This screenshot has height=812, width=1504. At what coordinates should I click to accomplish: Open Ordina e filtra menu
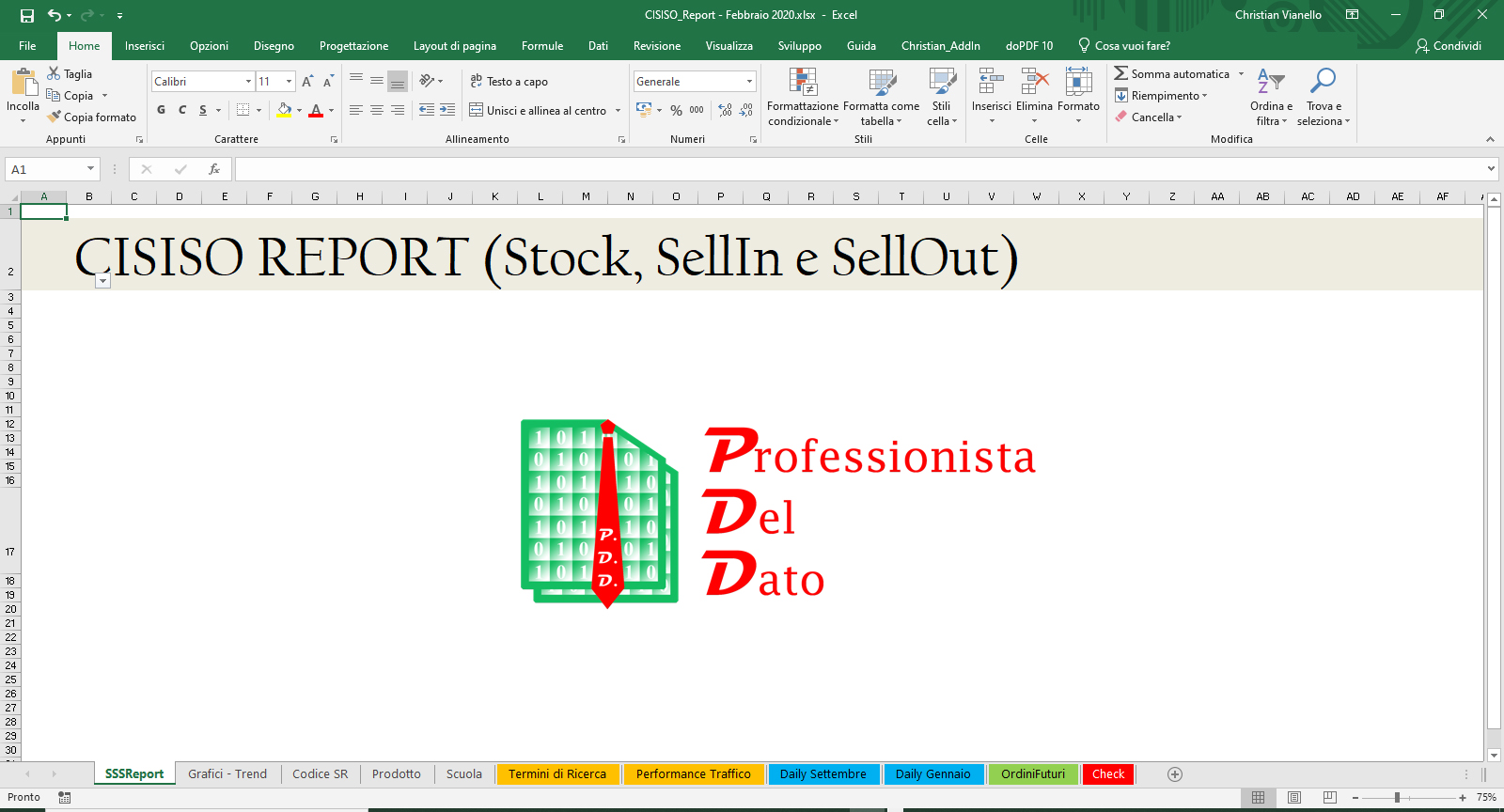coord(1271,98)
